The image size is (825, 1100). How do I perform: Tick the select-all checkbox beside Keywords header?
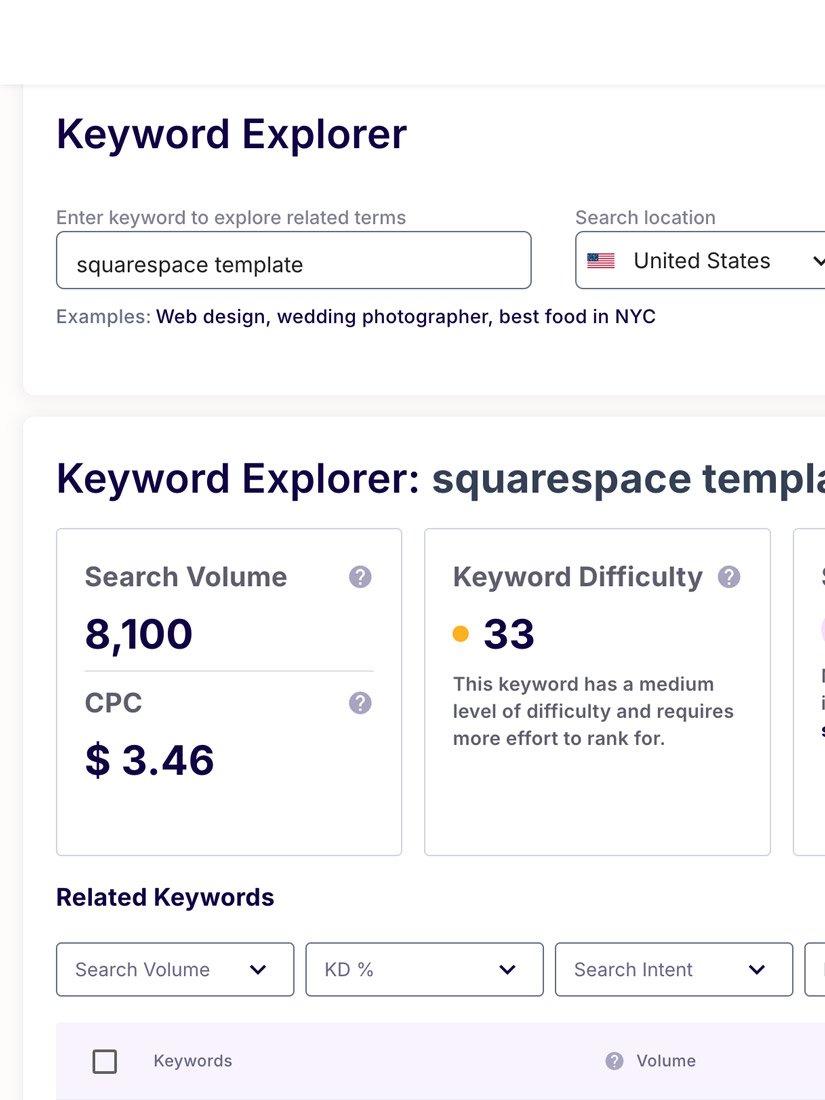point(105,1061)
